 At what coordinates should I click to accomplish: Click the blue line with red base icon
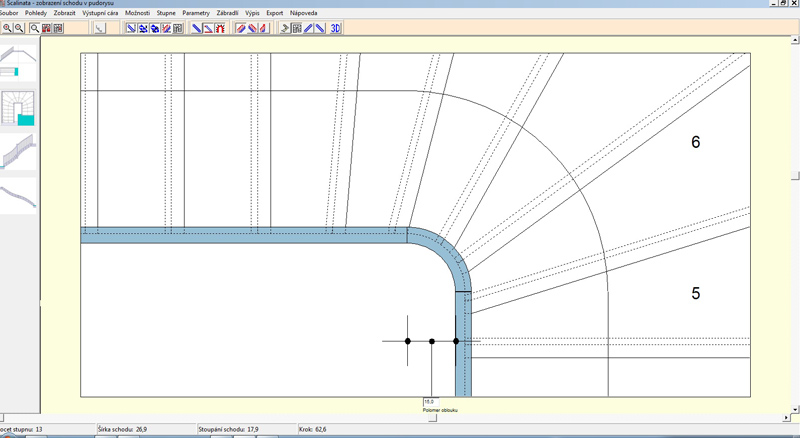click(x=208, y=28)
